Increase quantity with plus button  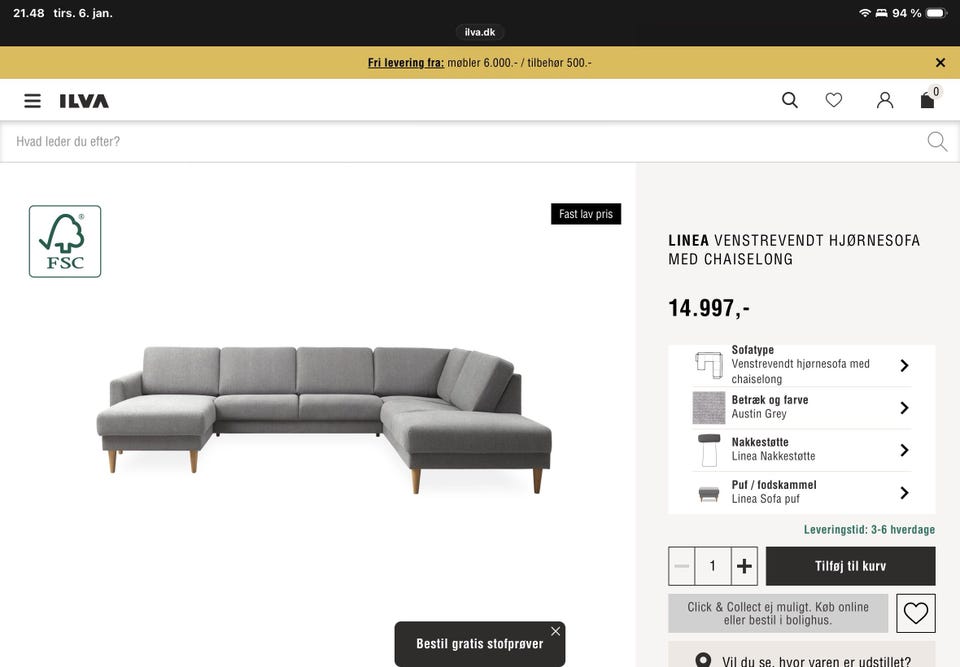tap(744, 566)
